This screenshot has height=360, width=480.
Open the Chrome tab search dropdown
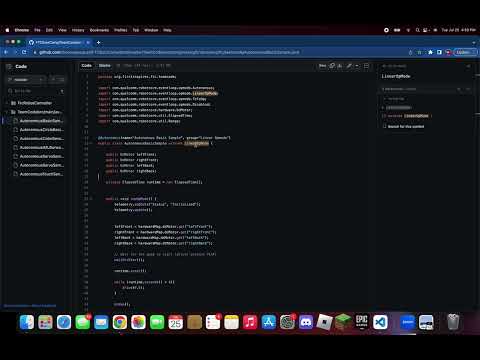coord(474,42)
